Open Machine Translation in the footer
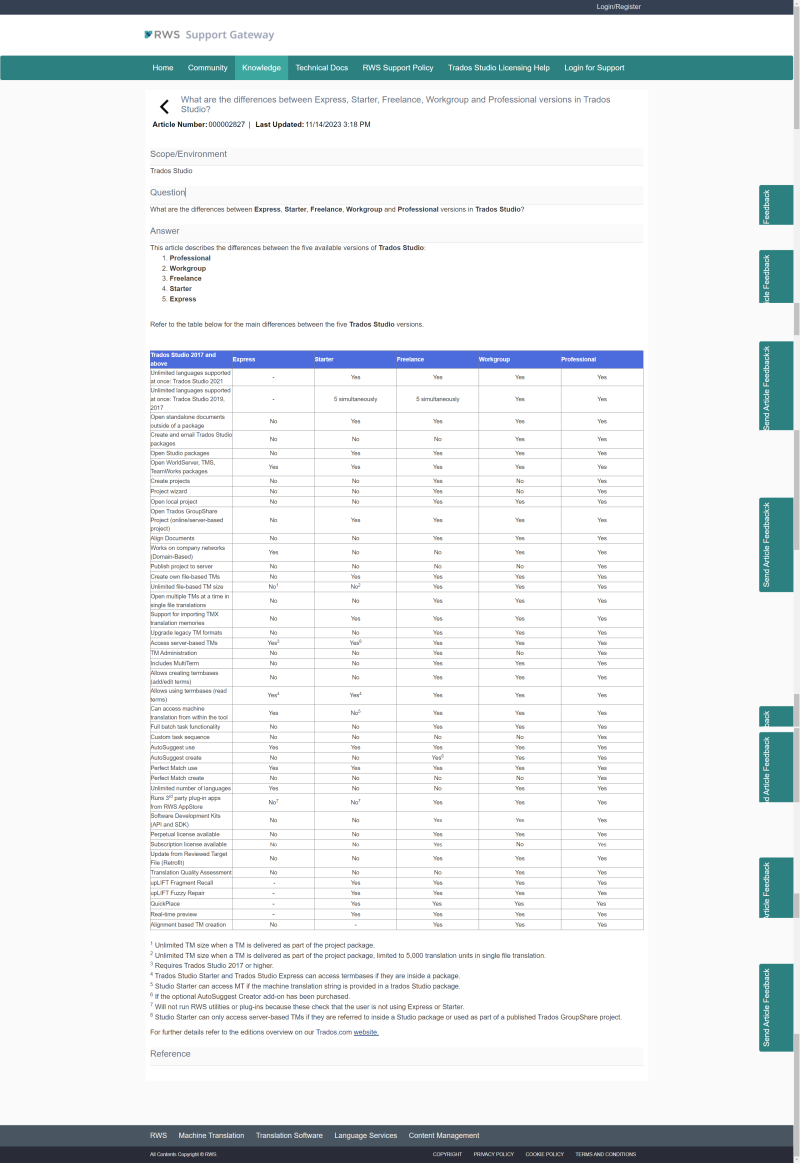Screen dimensions: 800x1163 pyautogui.click(x=211, y=1136)
